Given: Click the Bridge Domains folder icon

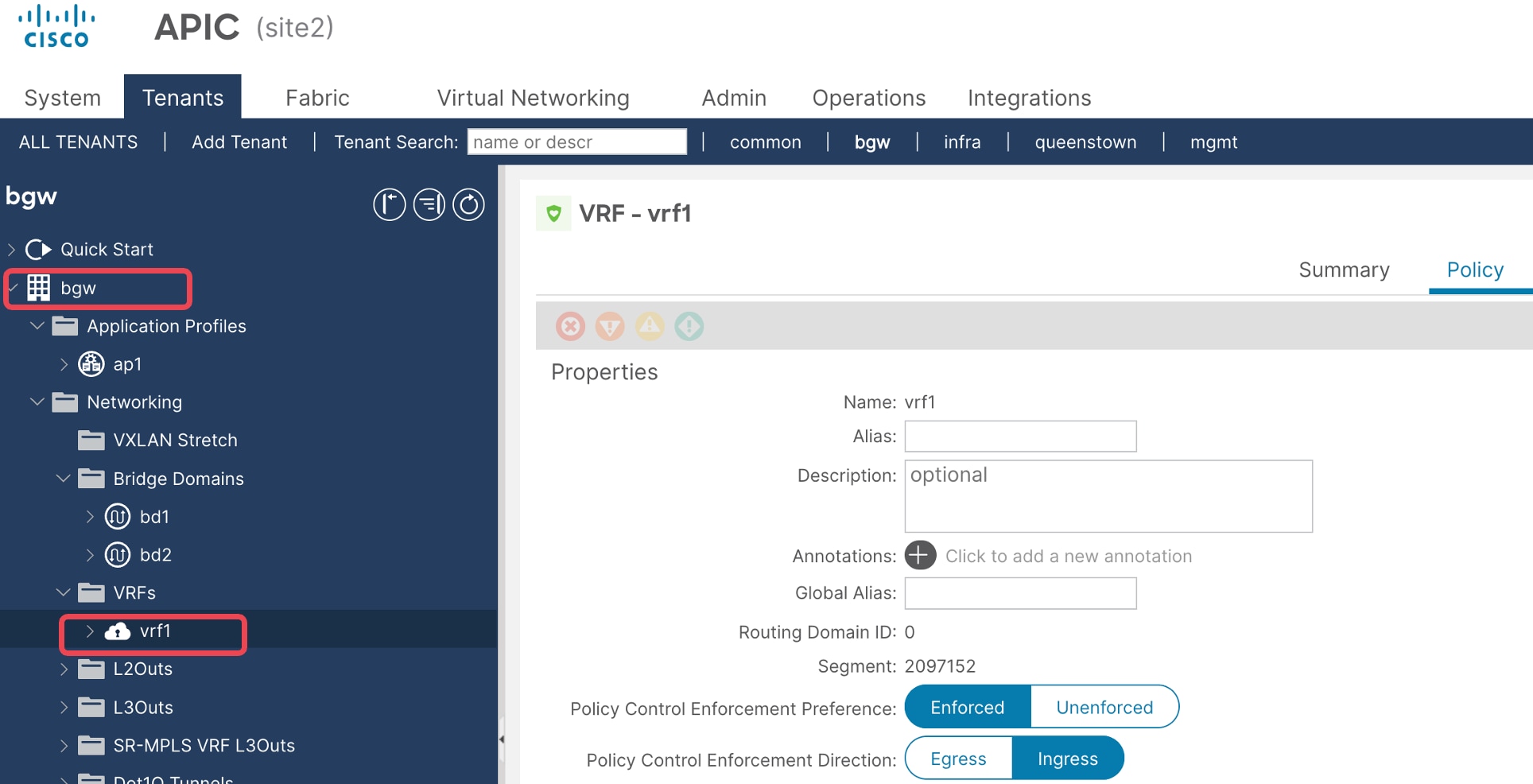Looking at the screenshot, I should coord(91,479).
